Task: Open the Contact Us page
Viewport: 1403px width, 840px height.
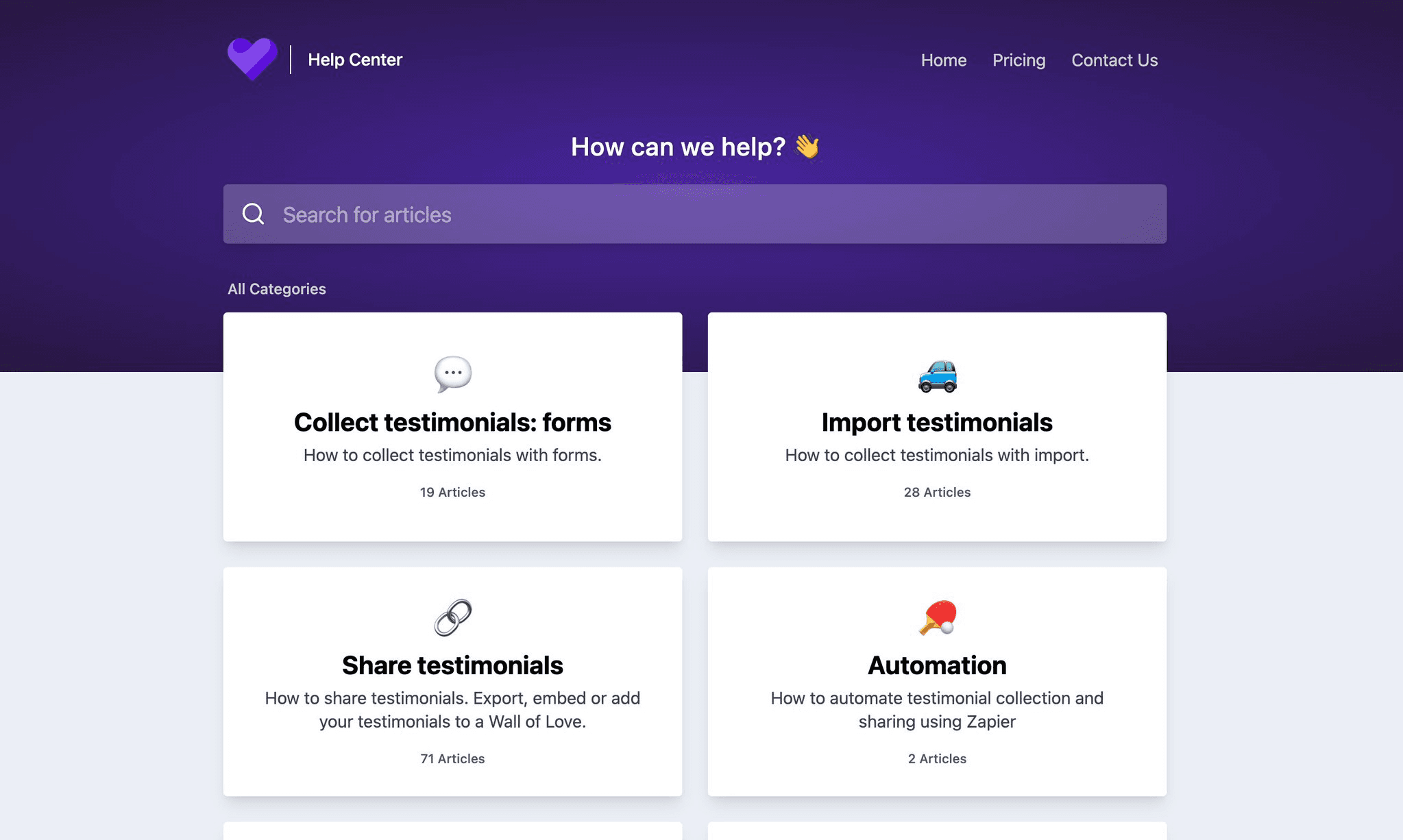Action: coord(1114,60)
